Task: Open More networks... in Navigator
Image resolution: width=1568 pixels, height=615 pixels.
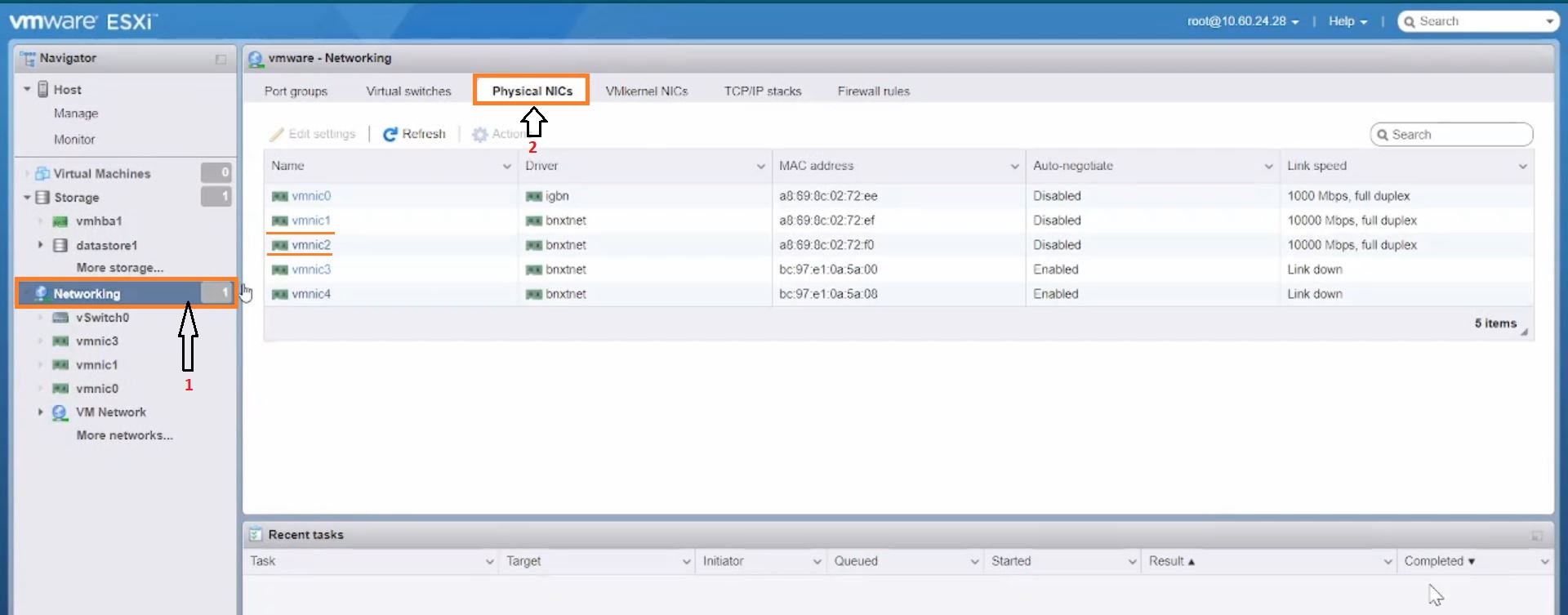Action: tap(125, 435)
